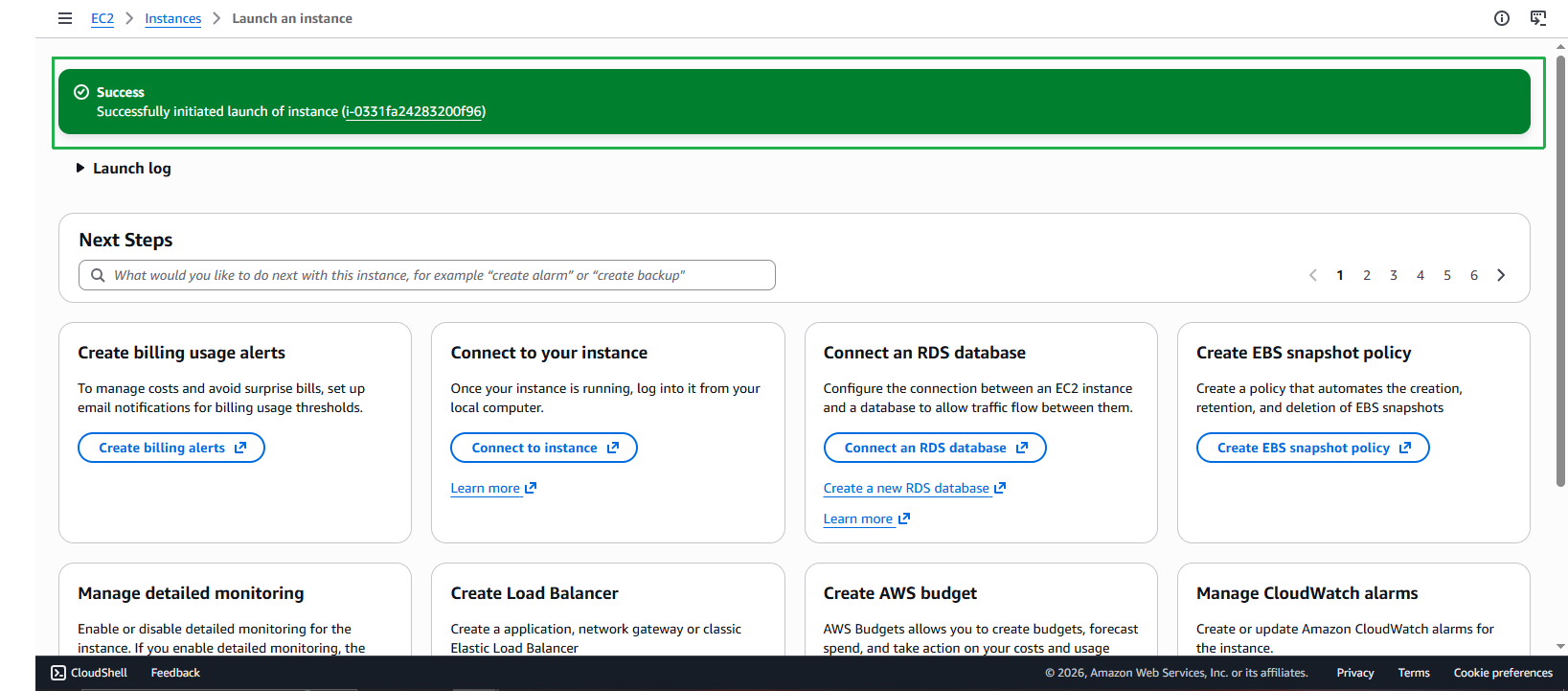Click Create Load Balancer card title

click(x=534, y=593)
